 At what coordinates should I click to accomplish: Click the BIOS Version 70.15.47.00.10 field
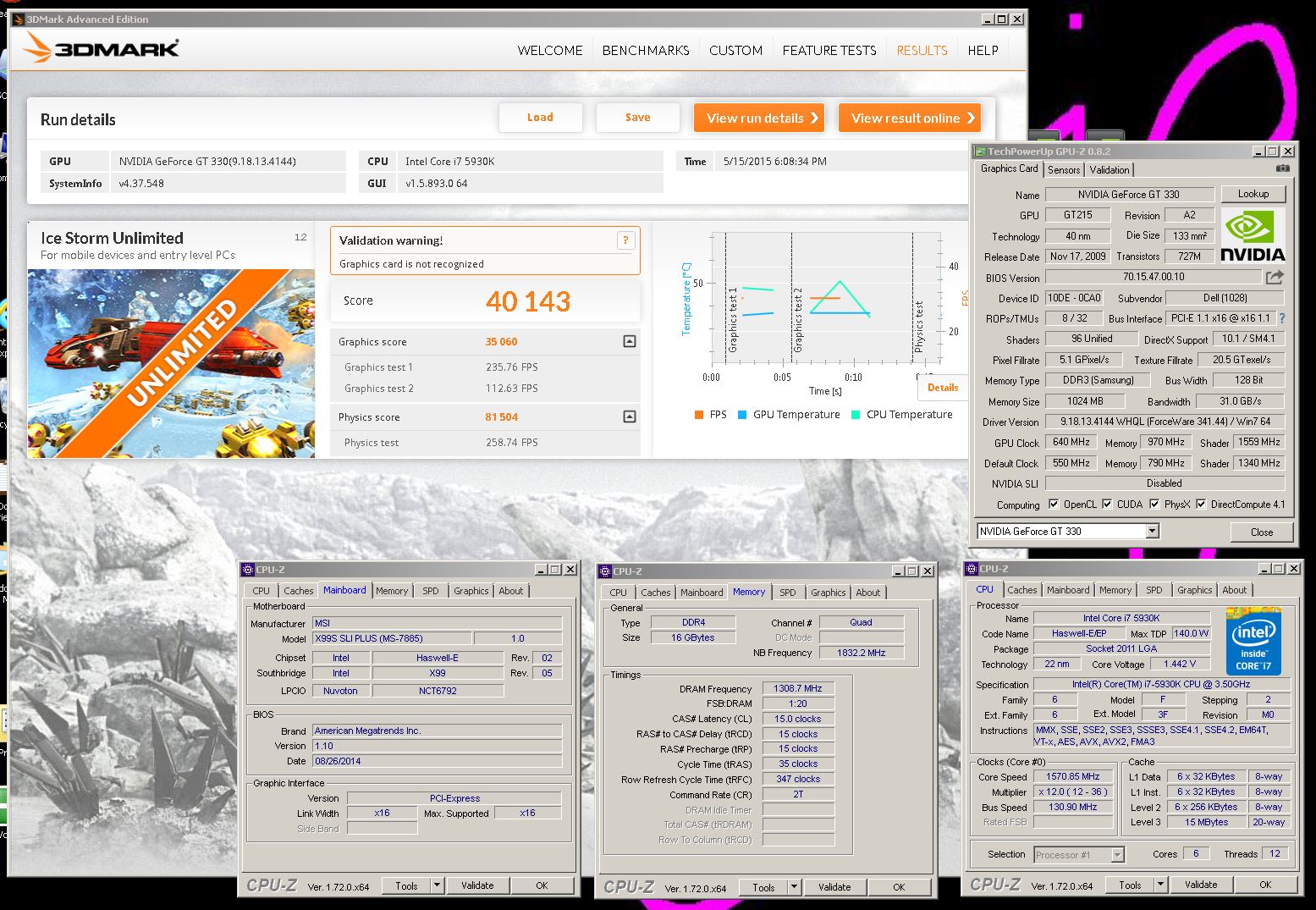1153,277
